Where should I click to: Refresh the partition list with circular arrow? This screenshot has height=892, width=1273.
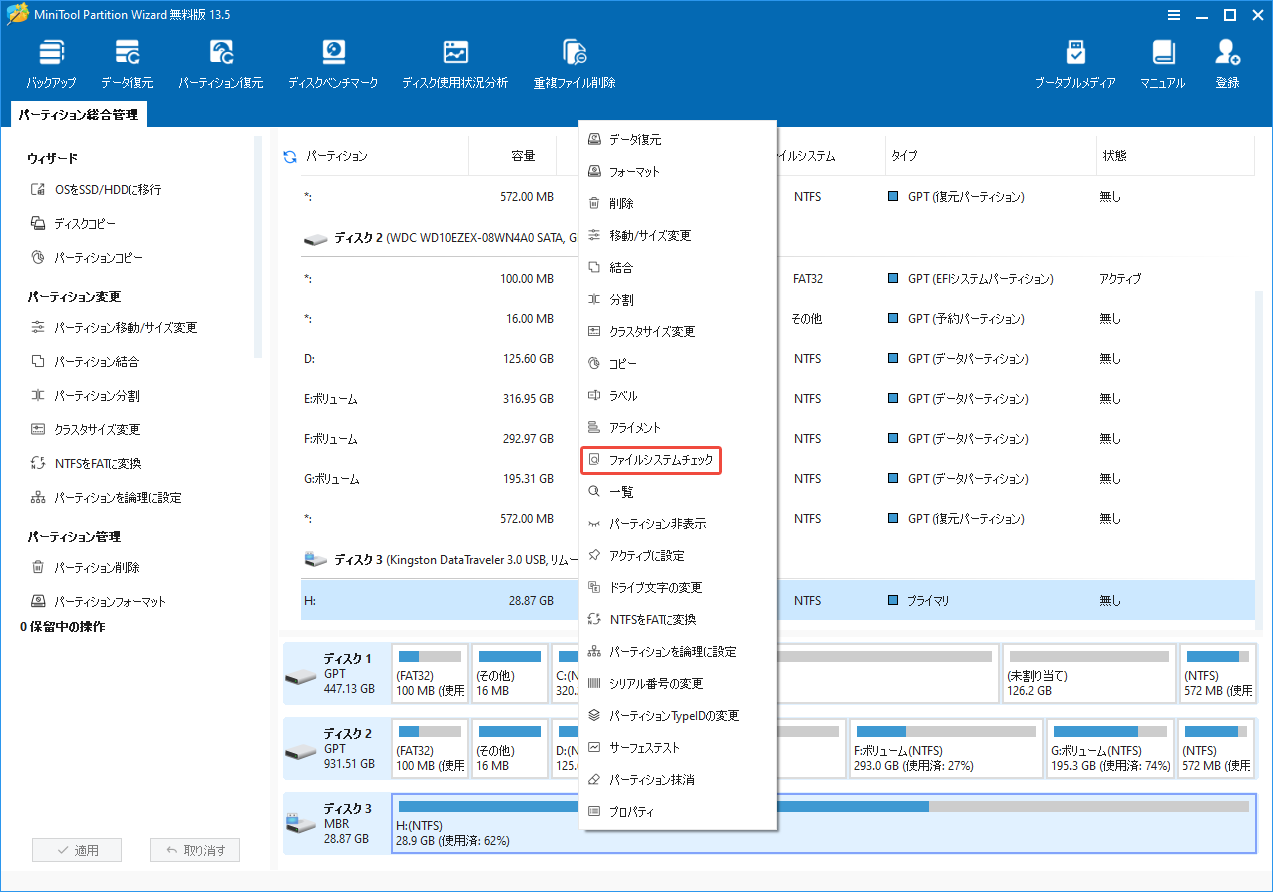[x=289, y=156]
